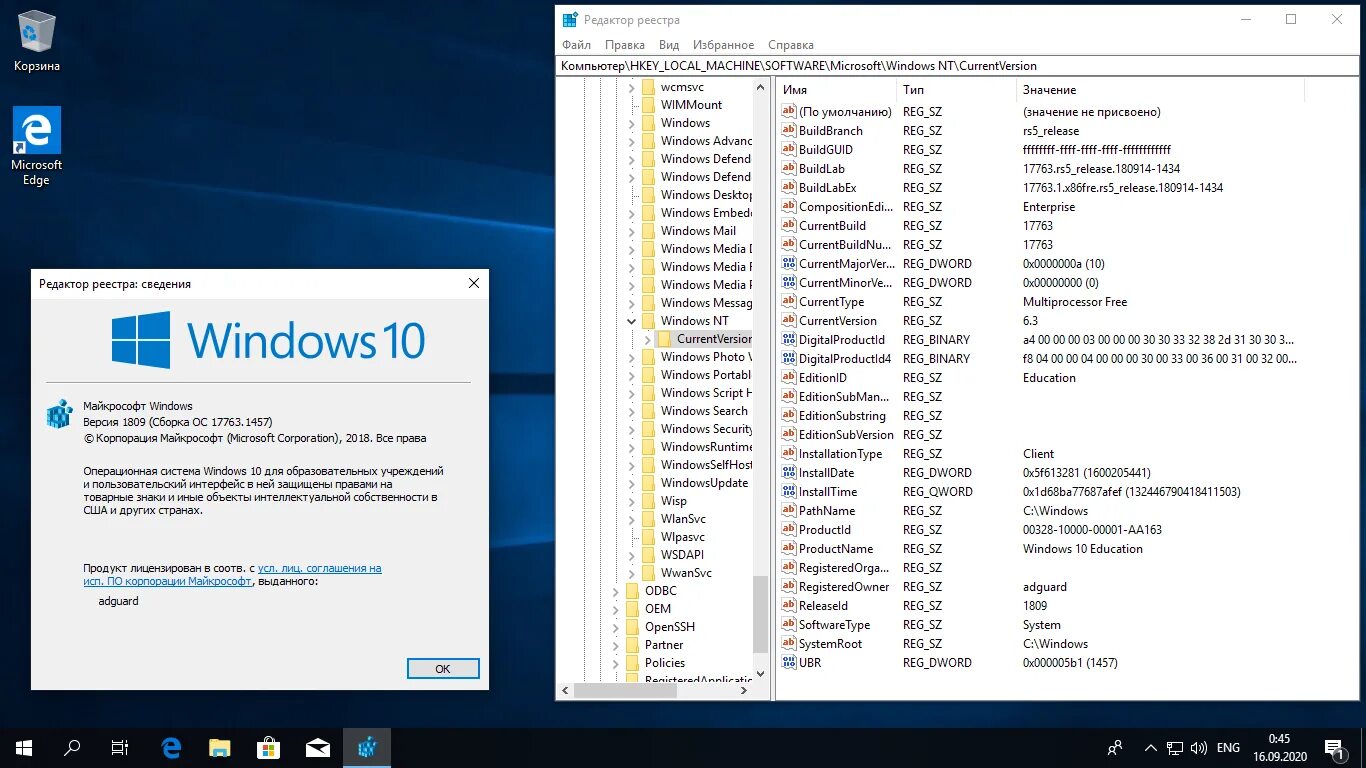Select the OpenSSH folder icon
Viewport: 1366px width, 768px height.
tap(632, 627)
